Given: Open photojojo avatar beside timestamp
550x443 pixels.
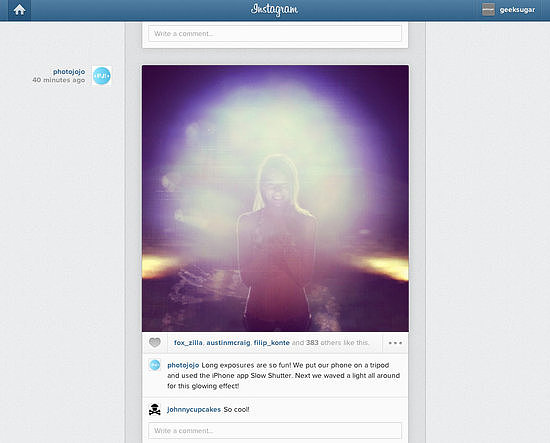Looking at the screenshot, I should point(102,76).
